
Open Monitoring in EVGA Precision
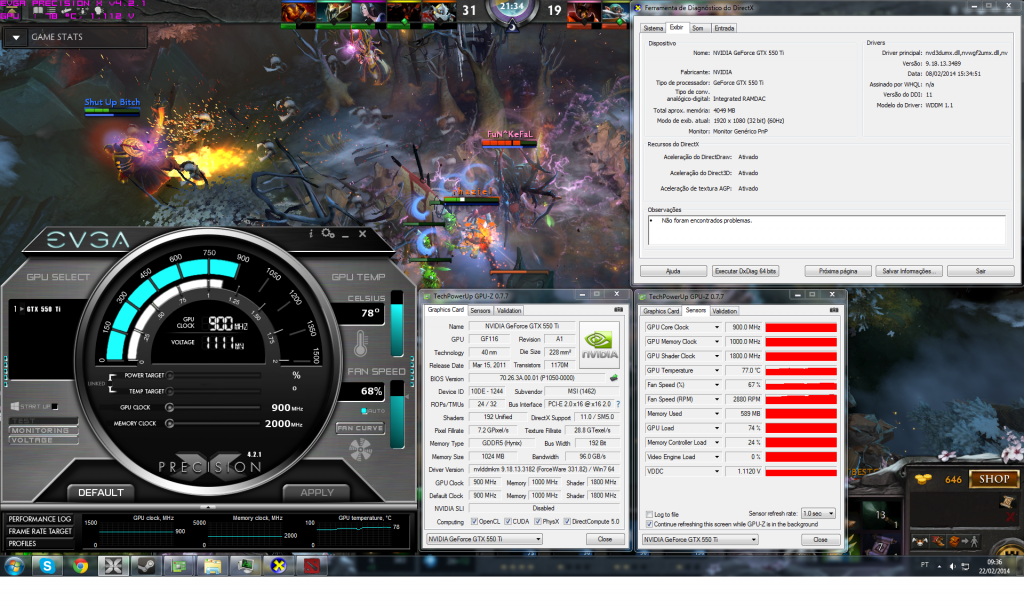[x=43, y=430]
